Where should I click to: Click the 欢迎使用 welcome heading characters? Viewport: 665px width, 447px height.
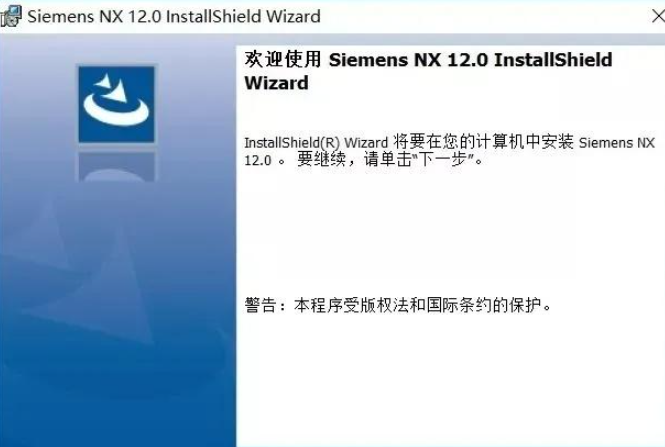282,59
